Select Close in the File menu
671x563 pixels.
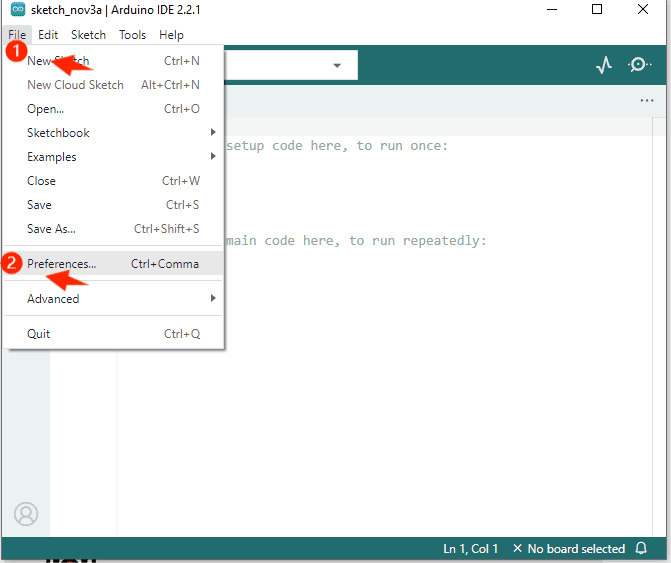(114, 181)
